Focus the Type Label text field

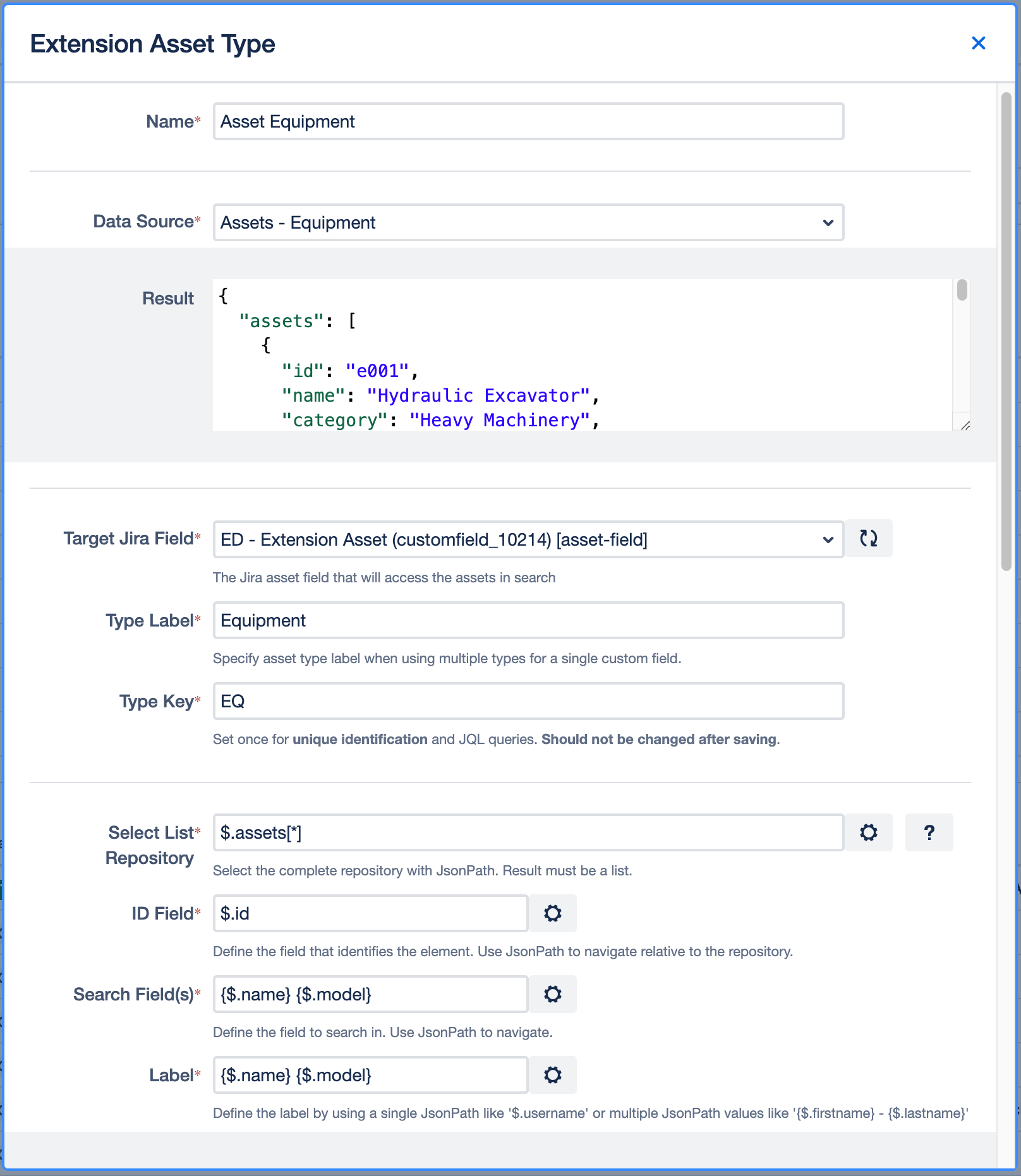click(528, 620)
